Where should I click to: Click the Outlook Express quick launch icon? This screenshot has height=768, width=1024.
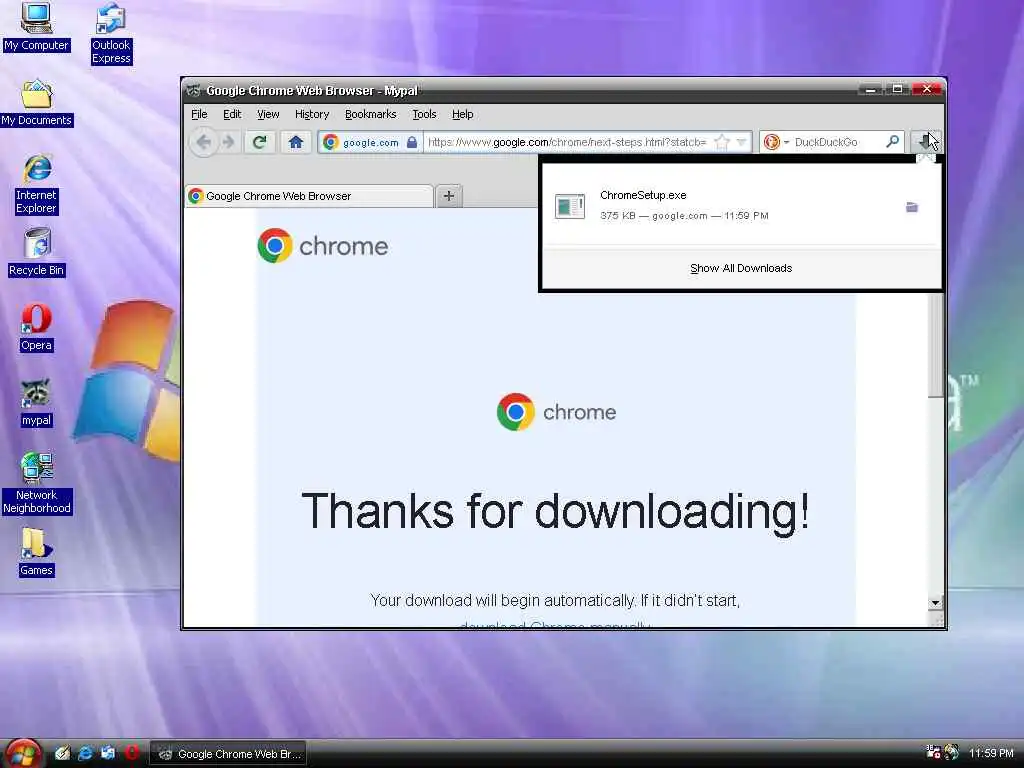(x=108, y=753)
